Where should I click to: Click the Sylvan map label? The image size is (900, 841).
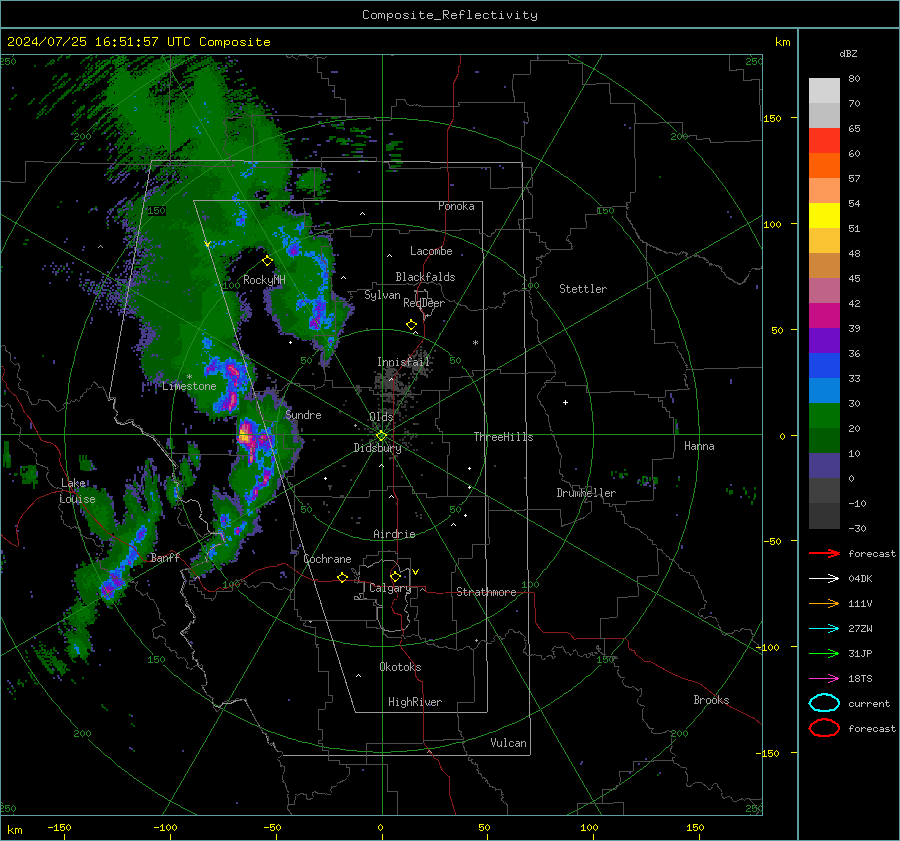[382, 295]
